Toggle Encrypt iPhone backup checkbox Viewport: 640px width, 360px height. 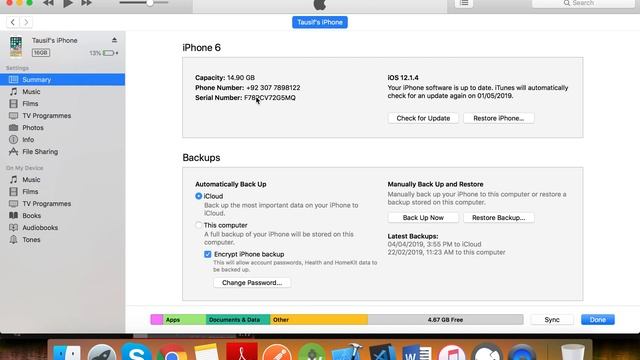(x=208, y=254)
